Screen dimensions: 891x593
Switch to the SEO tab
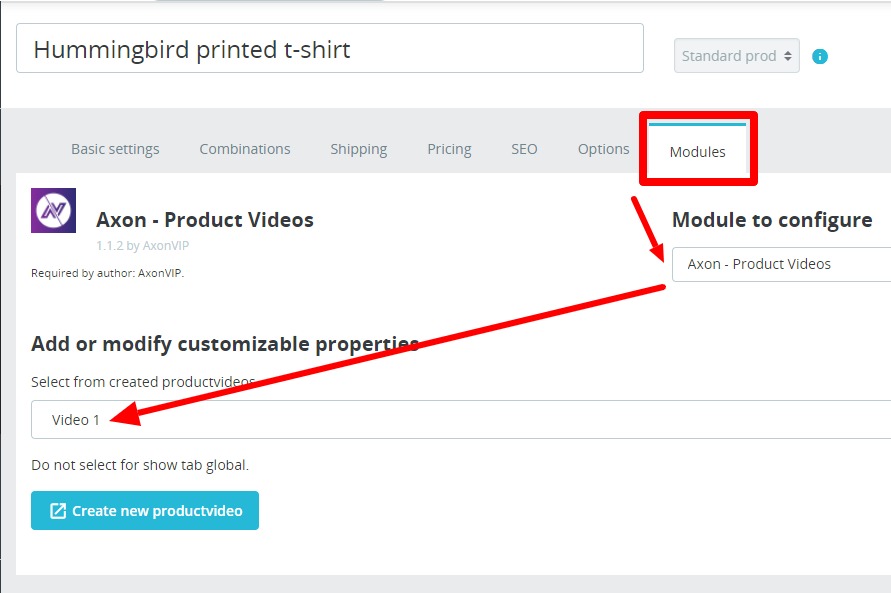[524, 148]
